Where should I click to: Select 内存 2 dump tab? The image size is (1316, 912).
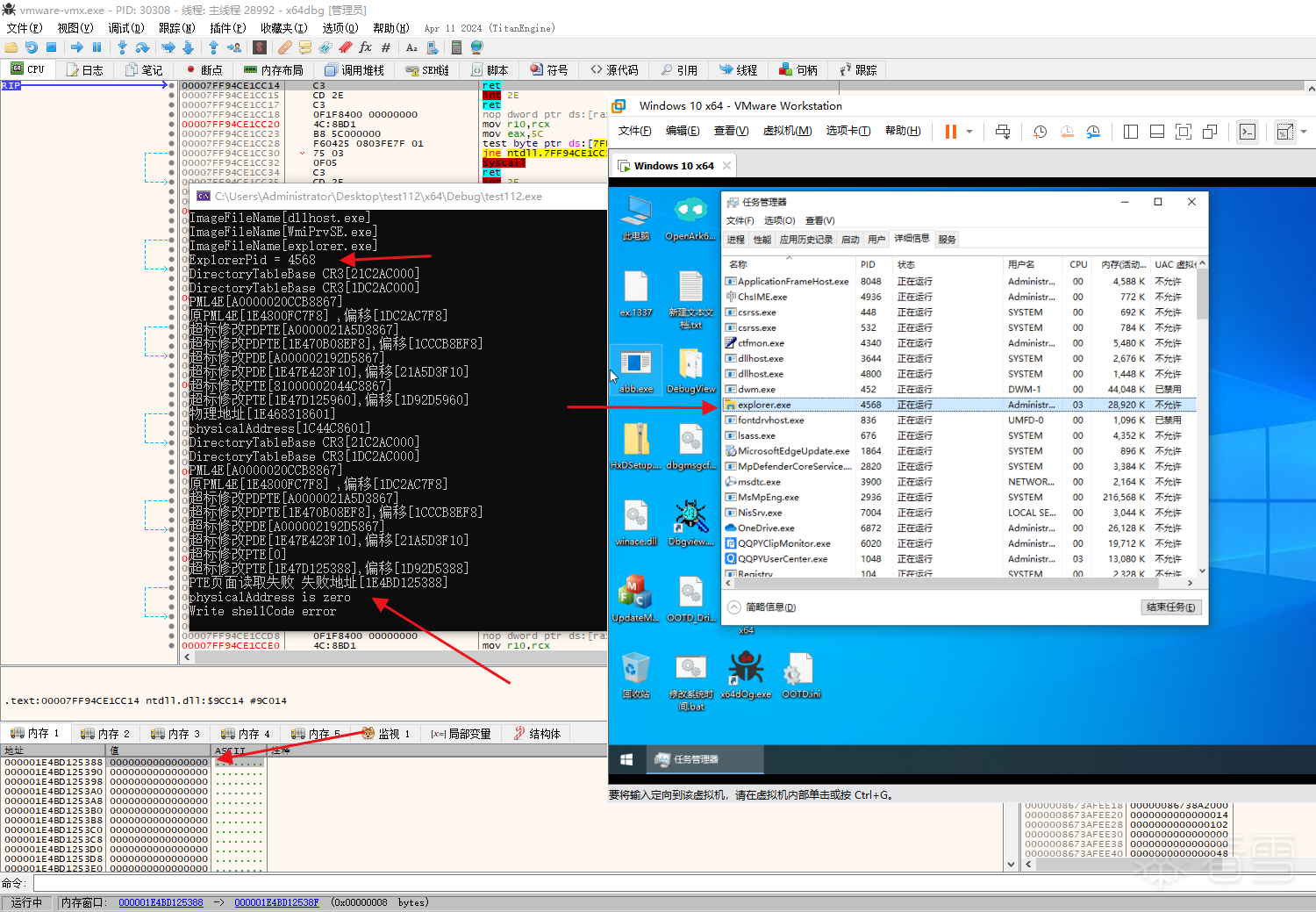pyautogui.click(x=104, y=734)
